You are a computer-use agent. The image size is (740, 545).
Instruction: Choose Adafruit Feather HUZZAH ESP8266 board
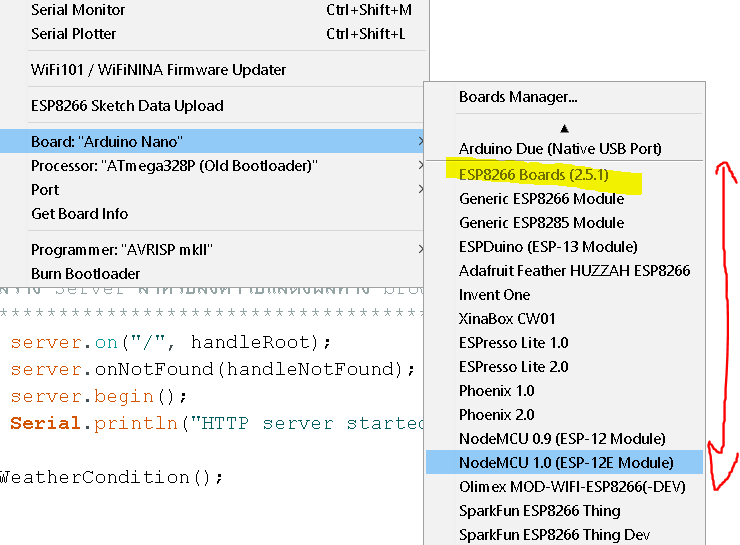click(x=564, y=271)
